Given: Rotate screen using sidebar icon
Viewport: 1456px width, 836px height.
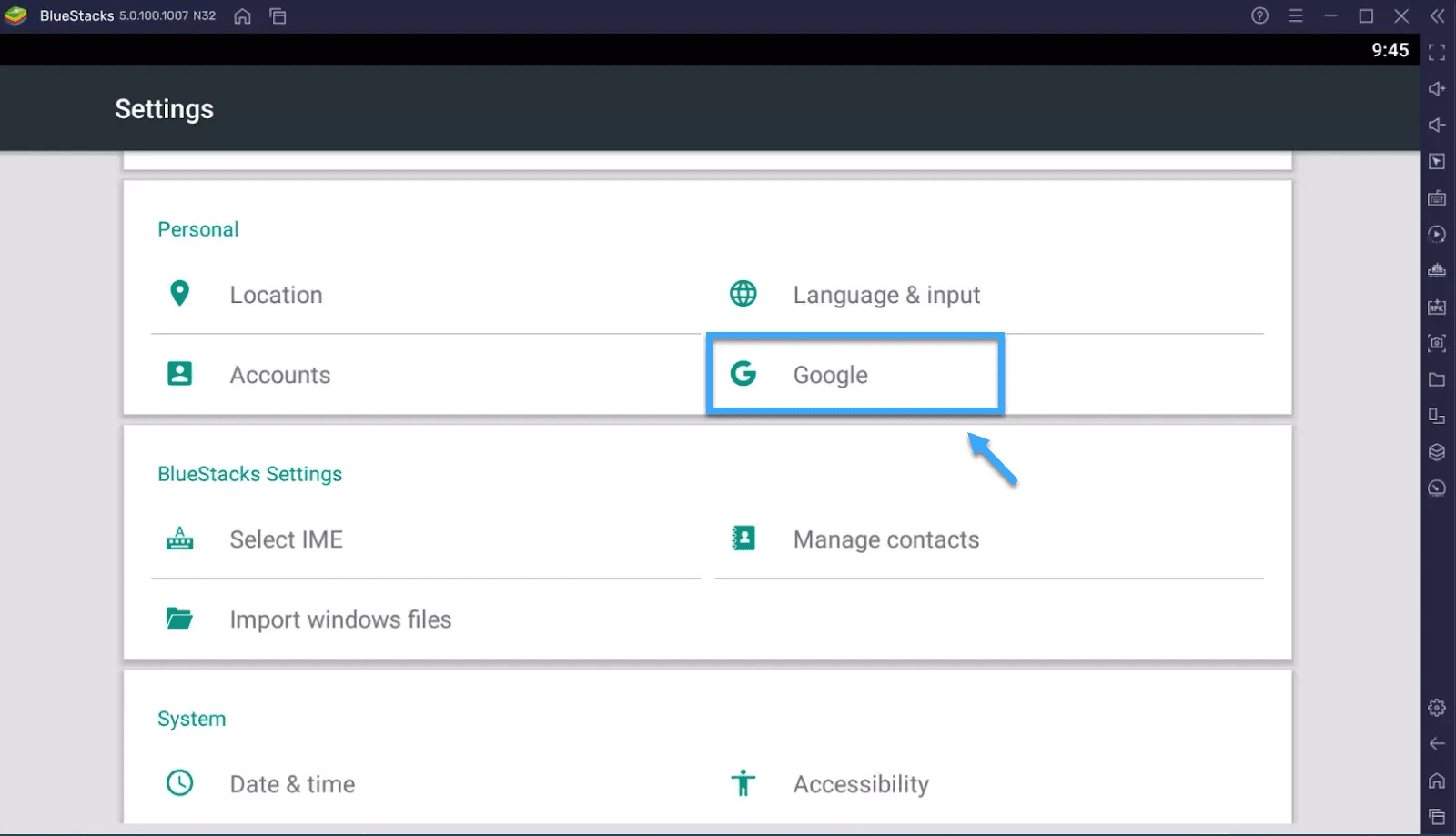Looking at the screenshot, I should 1437,416.
